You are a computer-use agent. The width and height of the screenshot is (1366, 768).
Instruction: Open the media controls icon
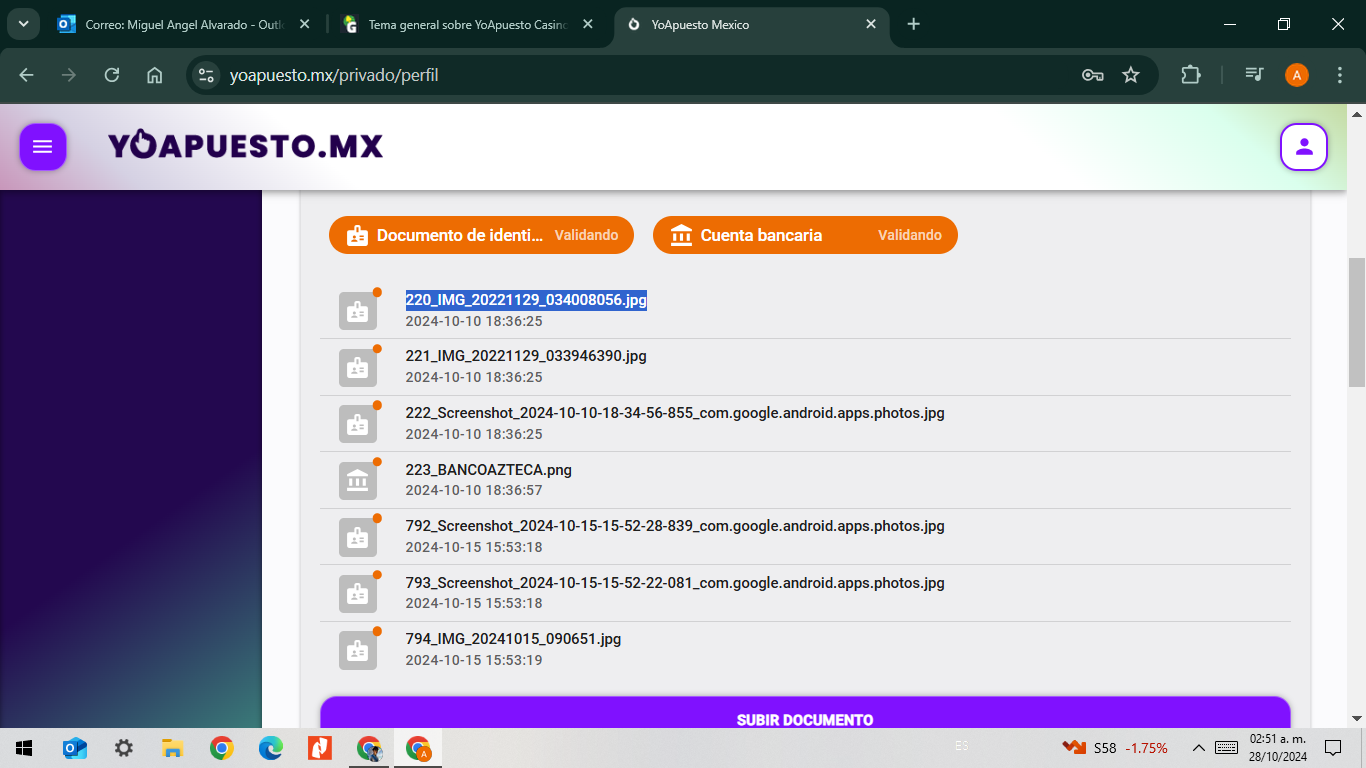pos(1253,74)
